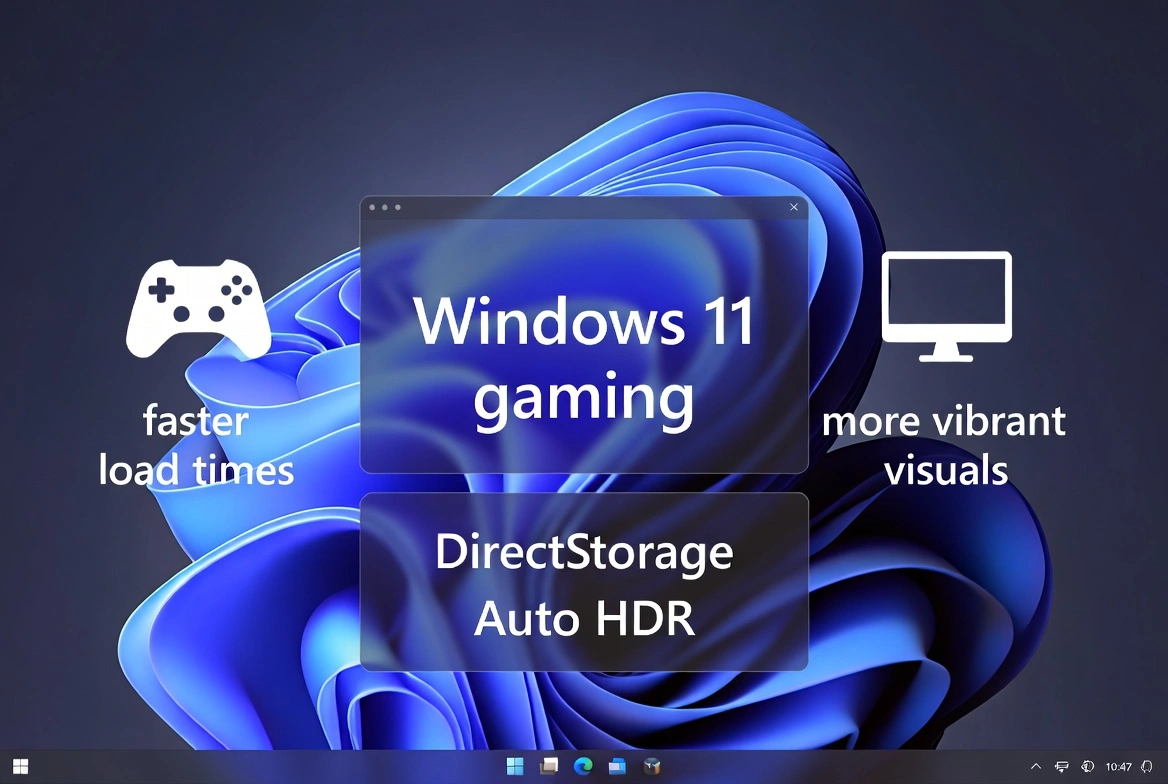Launch Microsoft Edge from the taskbar

pos(583,766)
